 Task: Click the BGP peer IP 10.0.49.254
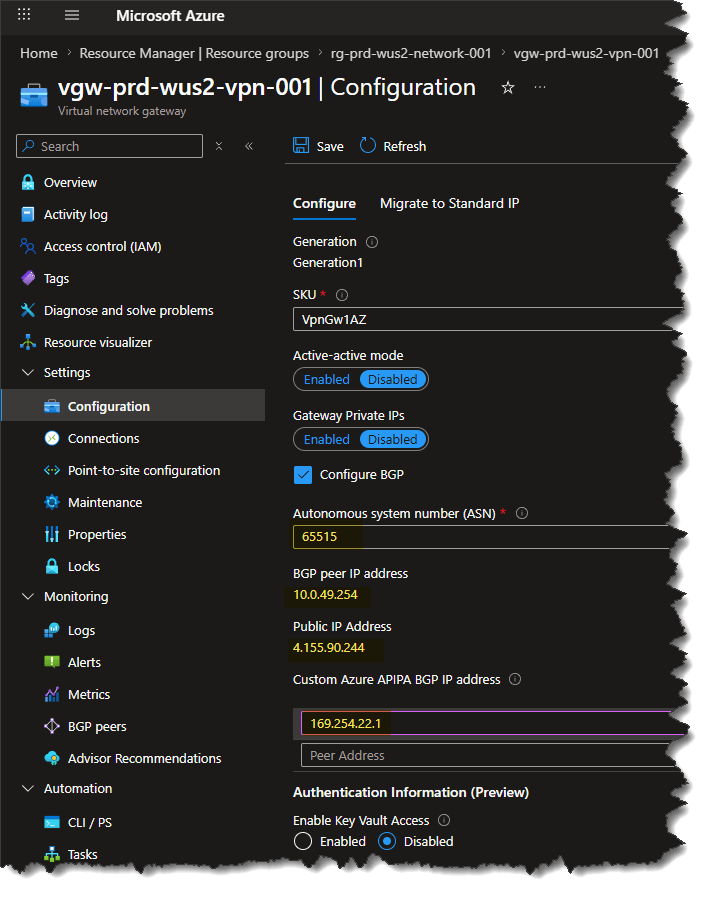click(325, 595)
